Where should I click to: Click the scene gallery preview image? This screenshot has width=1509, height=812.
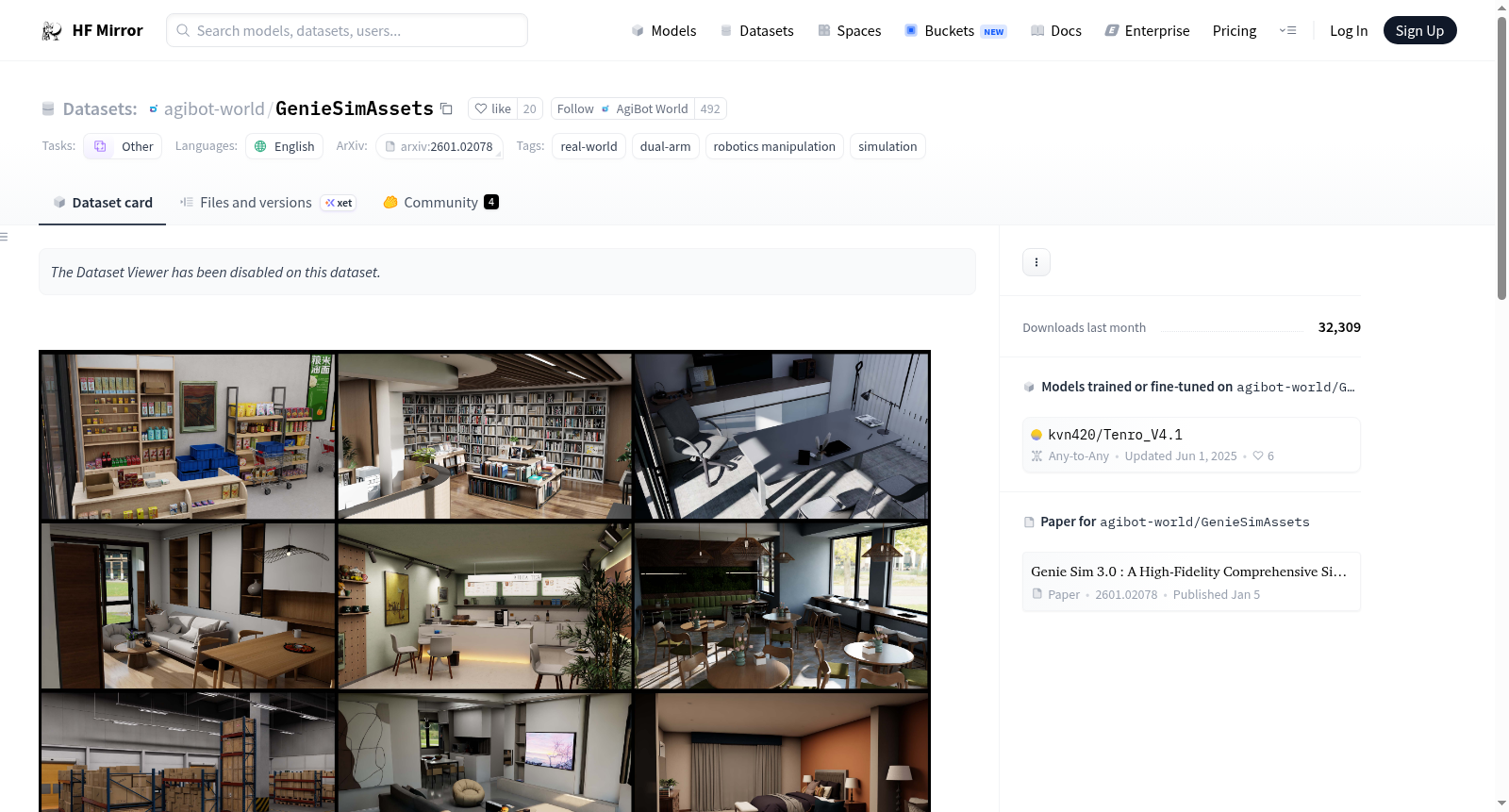[x=485, y=581]
